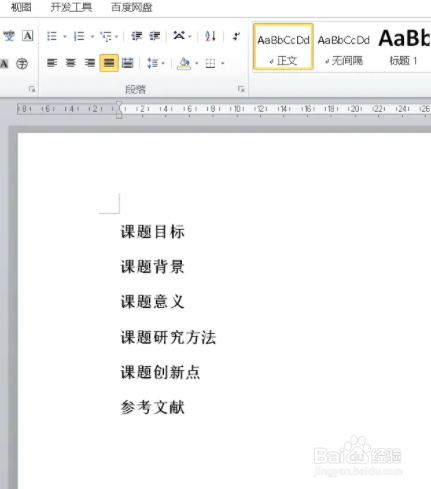
Task: Click the Sort icon
Action: (x=210, y=36)
